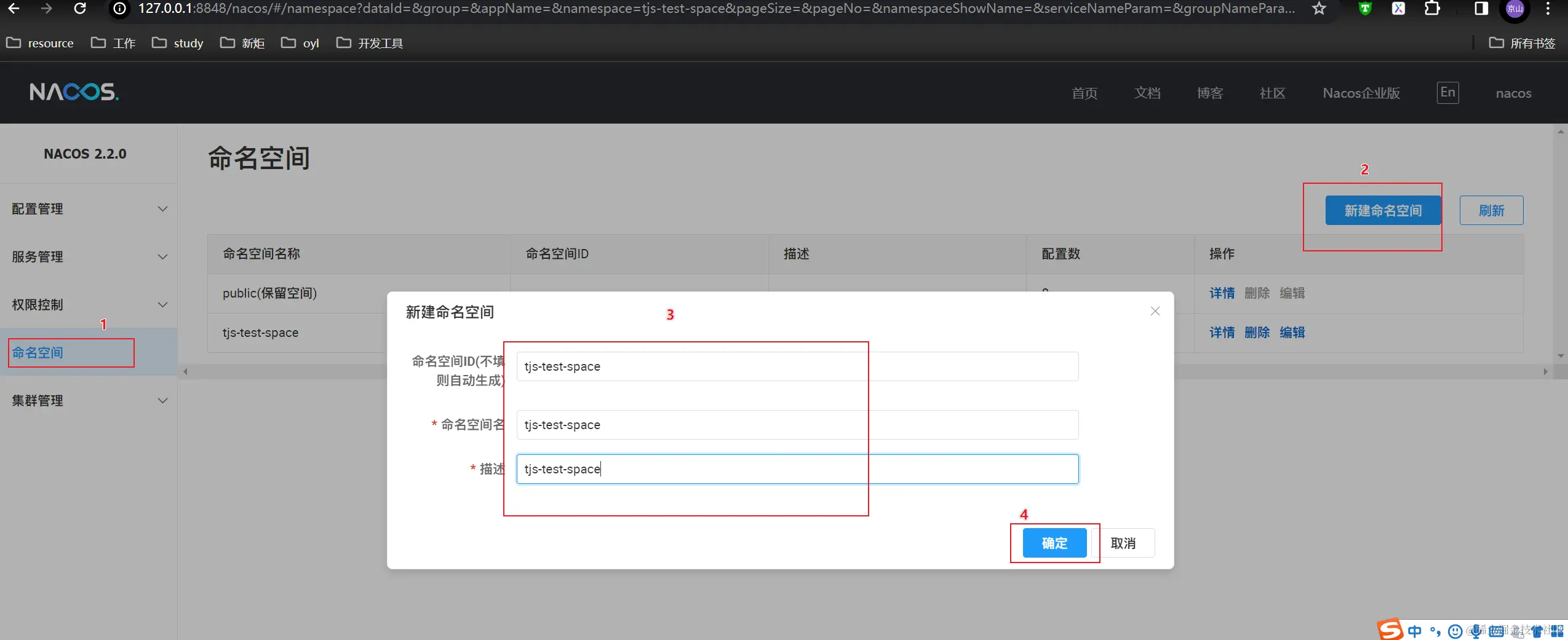Expand the 权限控制 sidebar menu
Image resolution: width=1568 pixels, height=640 pixels.
(89, 305)
